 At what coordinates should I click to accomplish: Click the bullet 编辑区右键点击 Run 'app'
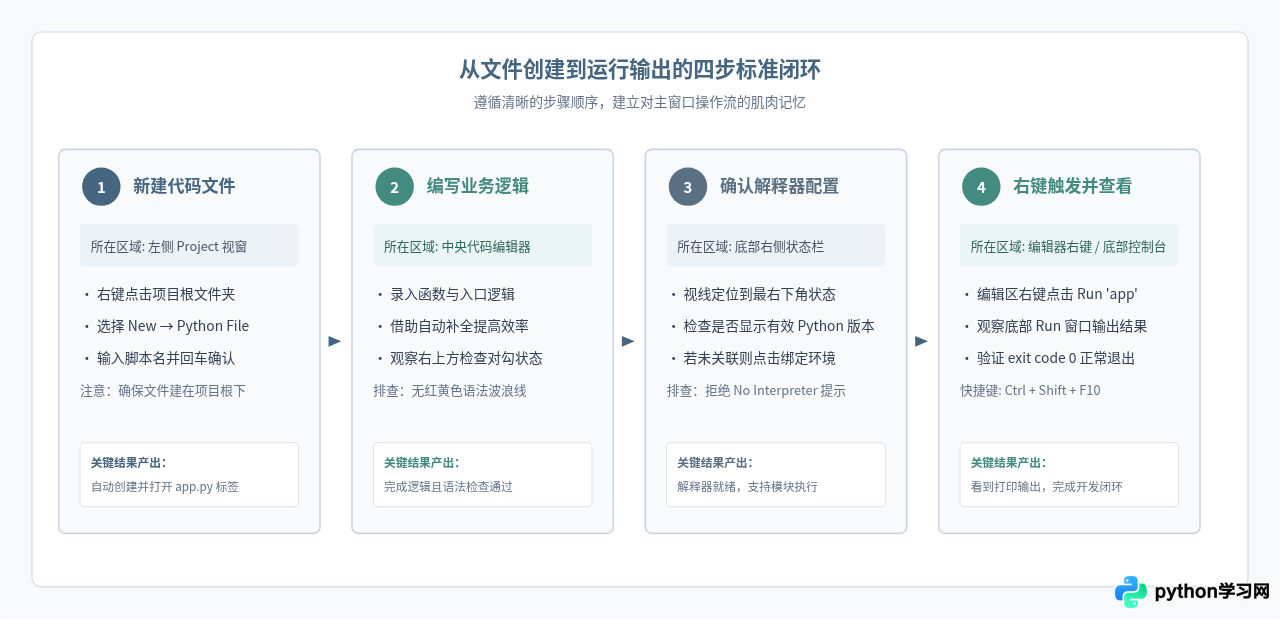(1057, 294)
